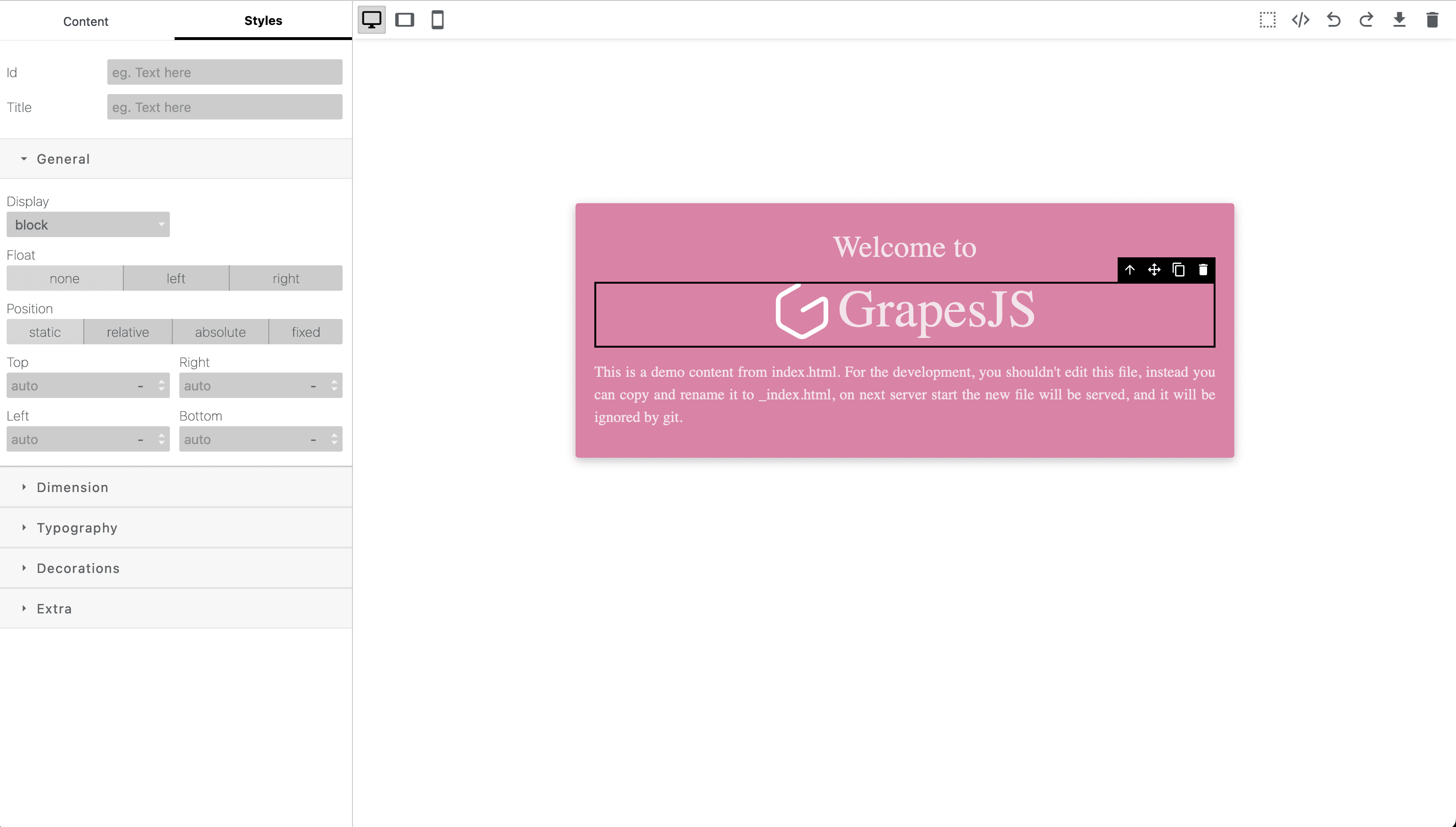Click the move/drag icon on selected element

pyautogui.click(x=1154, y=270)
